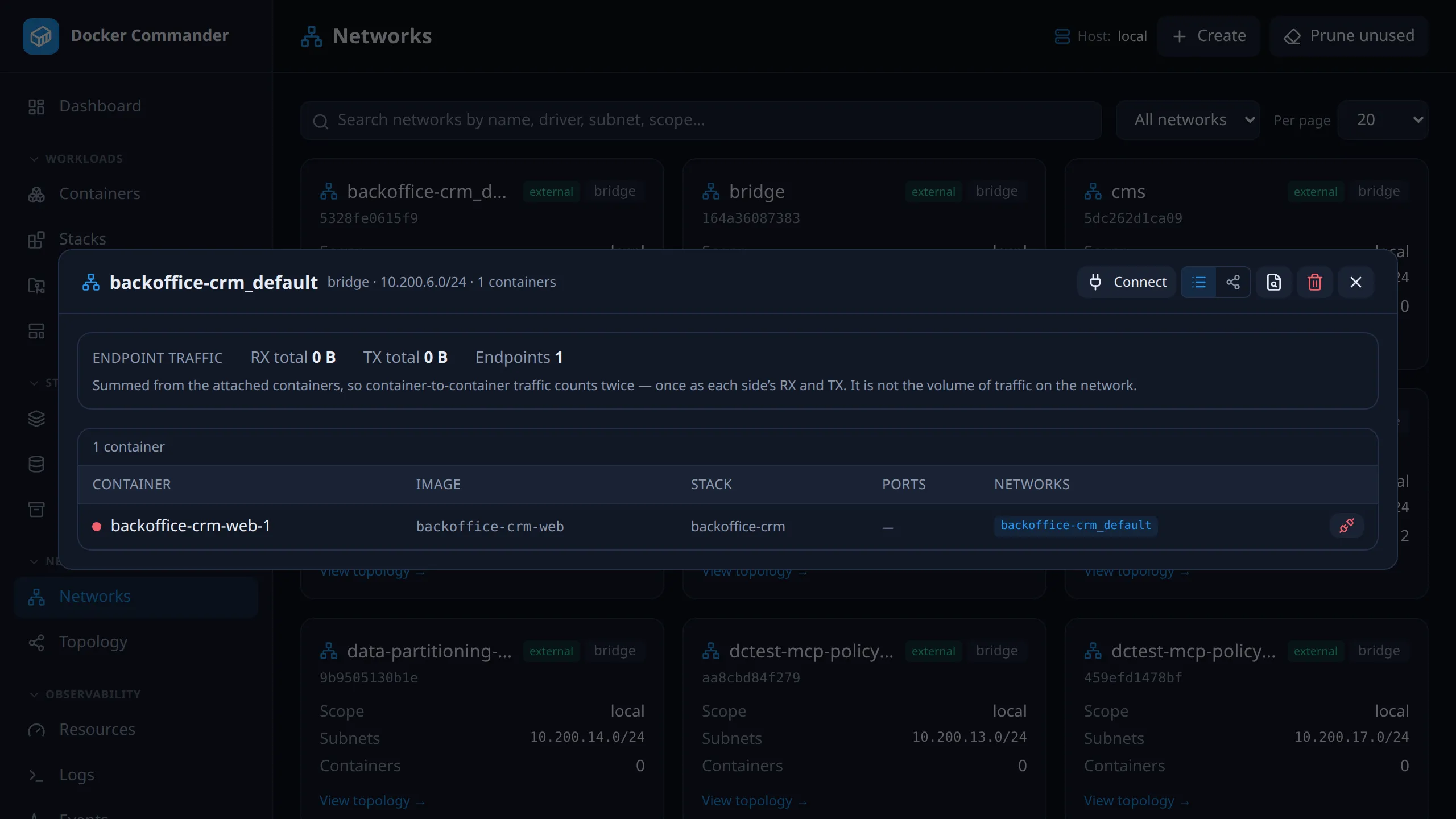
Task: Select the Networks sidebar item
Action: [136, 597]
